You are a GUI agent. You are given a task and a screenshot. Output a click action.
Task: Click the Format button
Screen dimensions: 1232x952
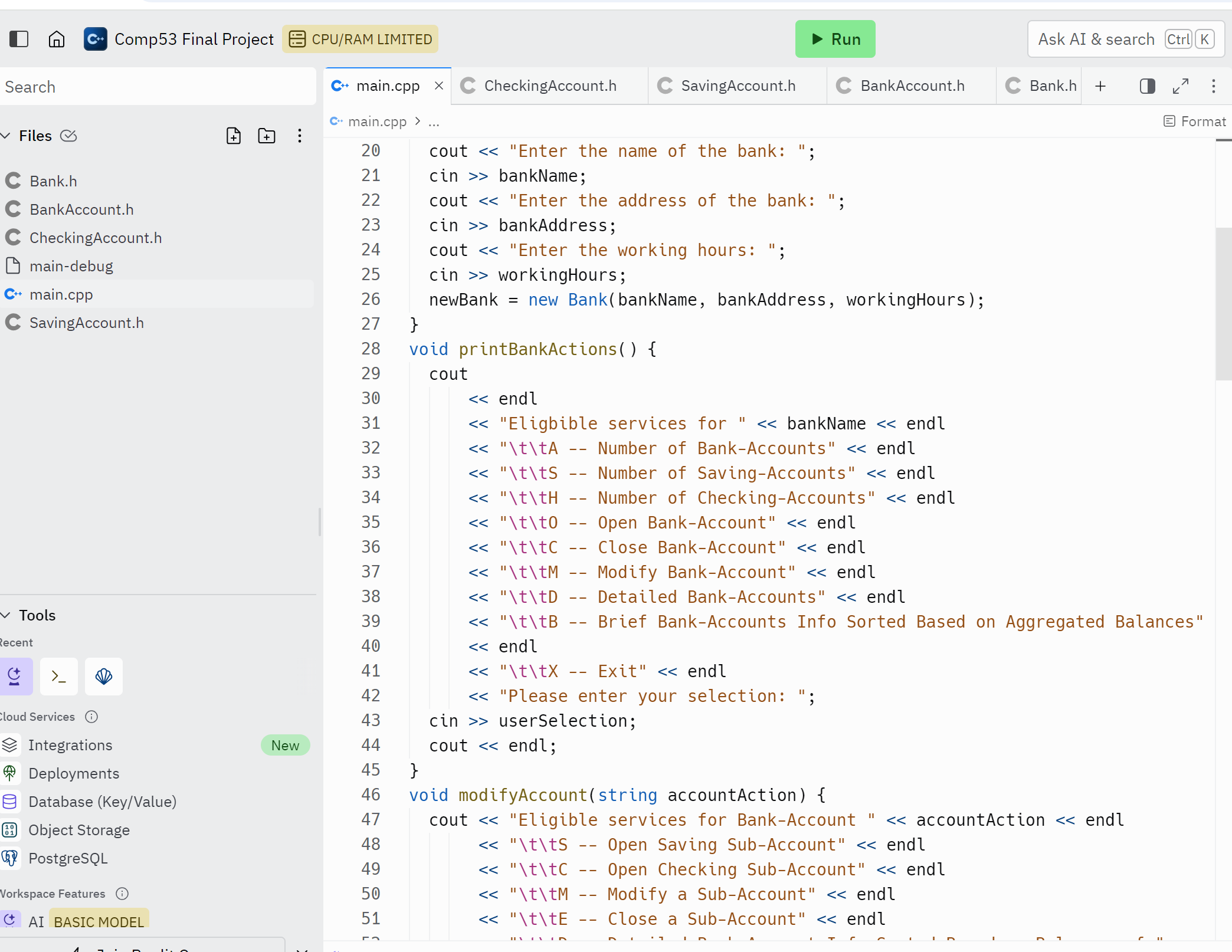(1195, 122)
